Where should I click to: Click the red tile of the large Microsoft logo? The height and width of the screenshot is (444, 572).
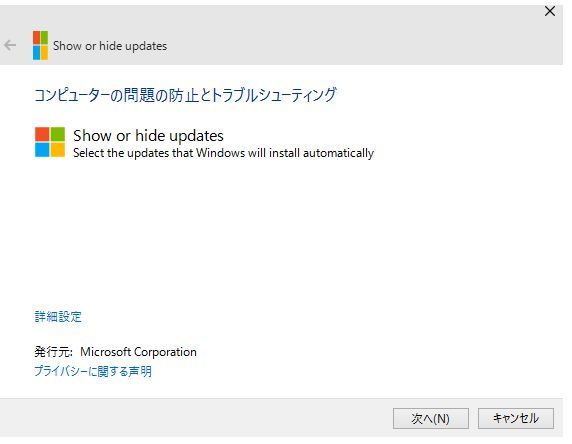42,134
